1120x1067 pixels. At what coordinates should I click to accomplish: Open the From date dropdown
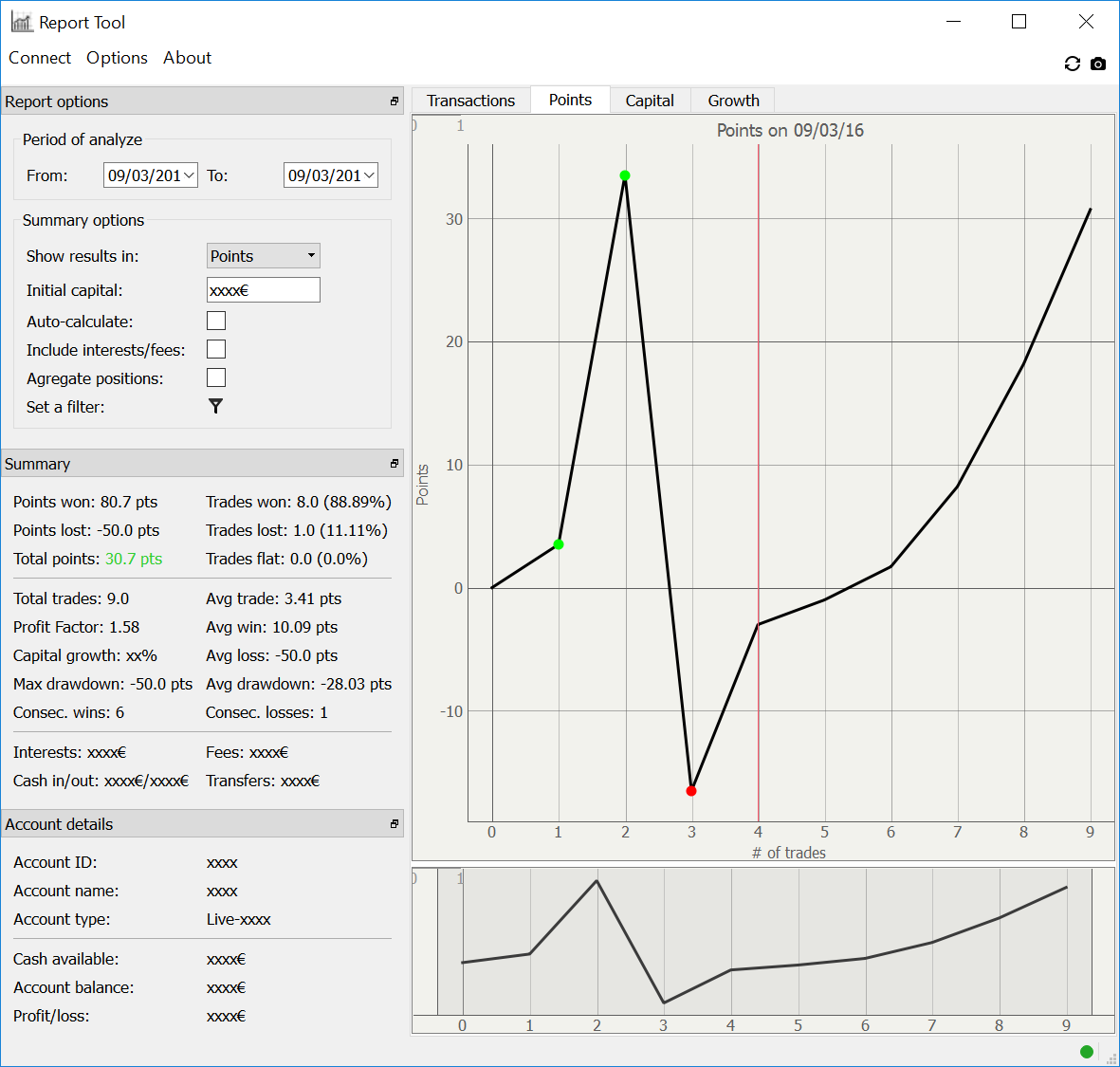[189, 175]
